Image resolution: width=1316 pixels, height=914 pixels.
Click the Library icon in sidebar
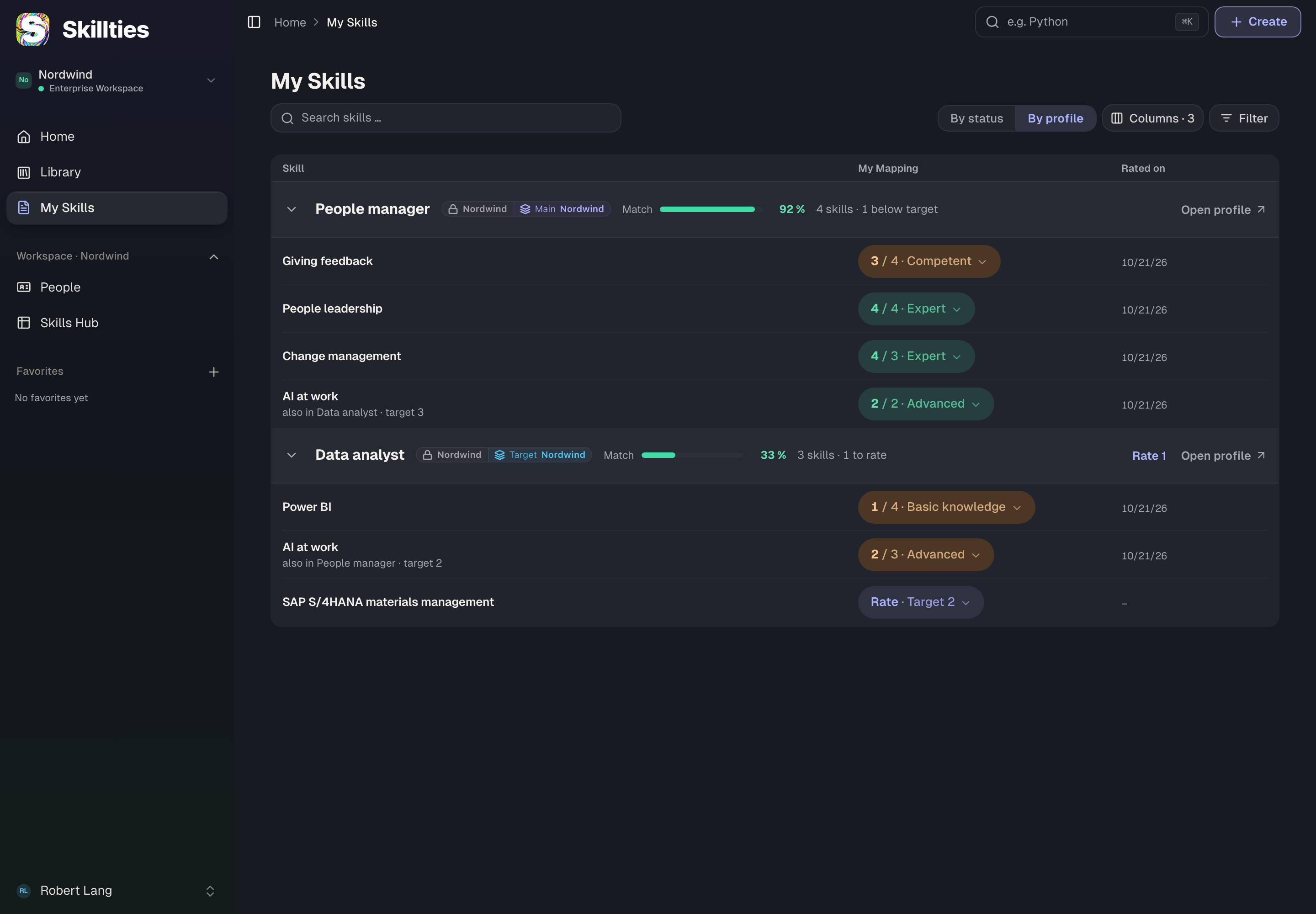pyautogui.click(x=23, y=172)
